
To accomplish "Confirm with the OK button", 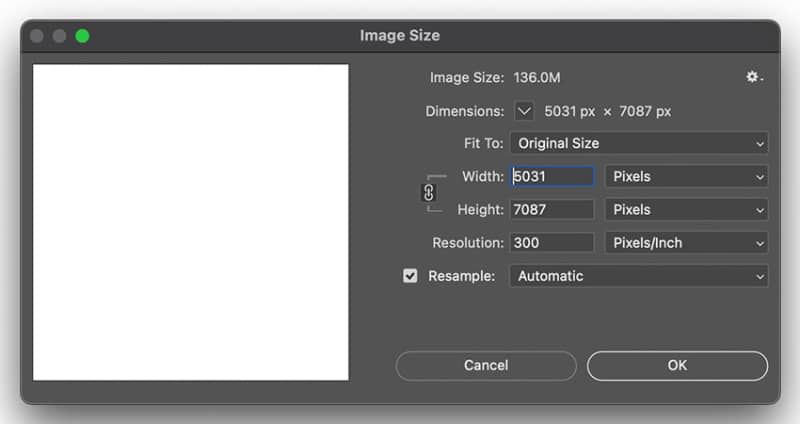I will click(x=677, y=365).
